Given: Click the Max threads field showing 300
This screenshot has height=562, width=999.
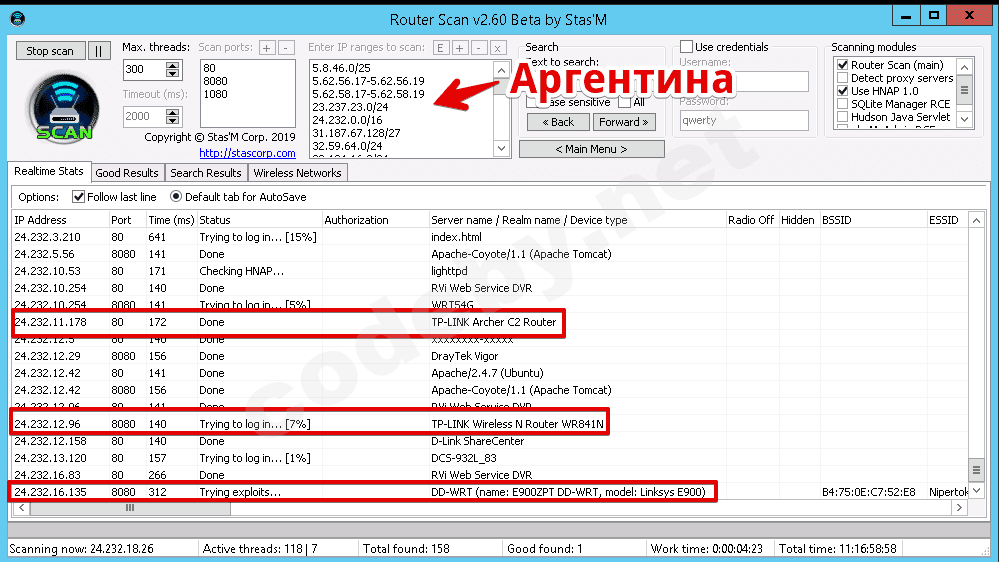Looking at the screenshot, I should click(x=145, y=69).
